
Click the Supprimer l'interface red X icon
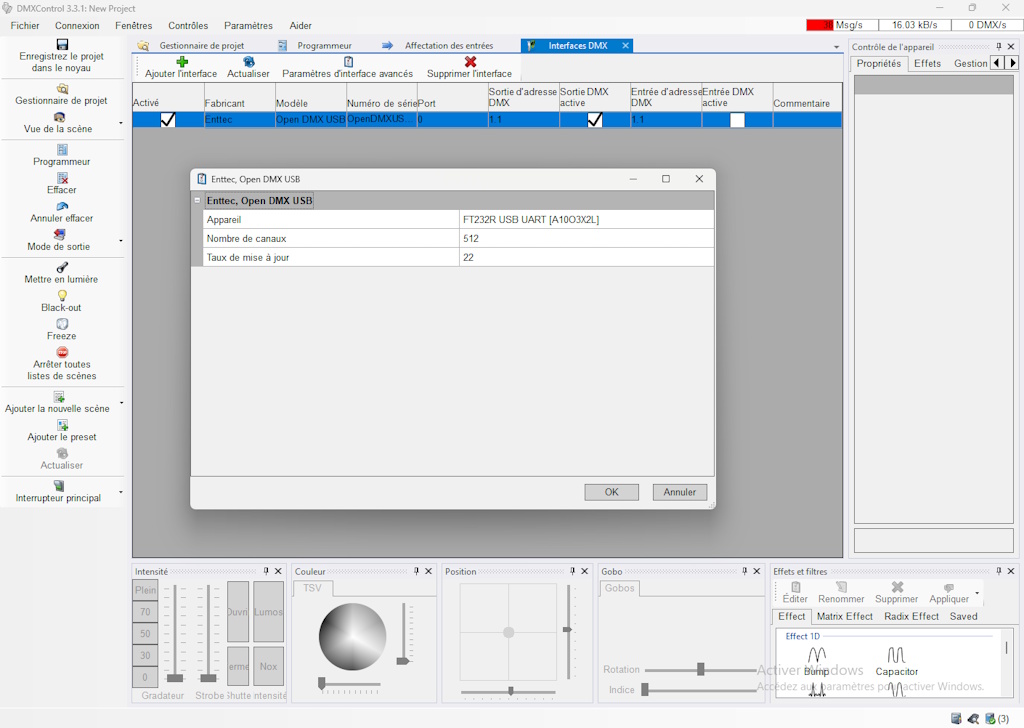(470, 62)
